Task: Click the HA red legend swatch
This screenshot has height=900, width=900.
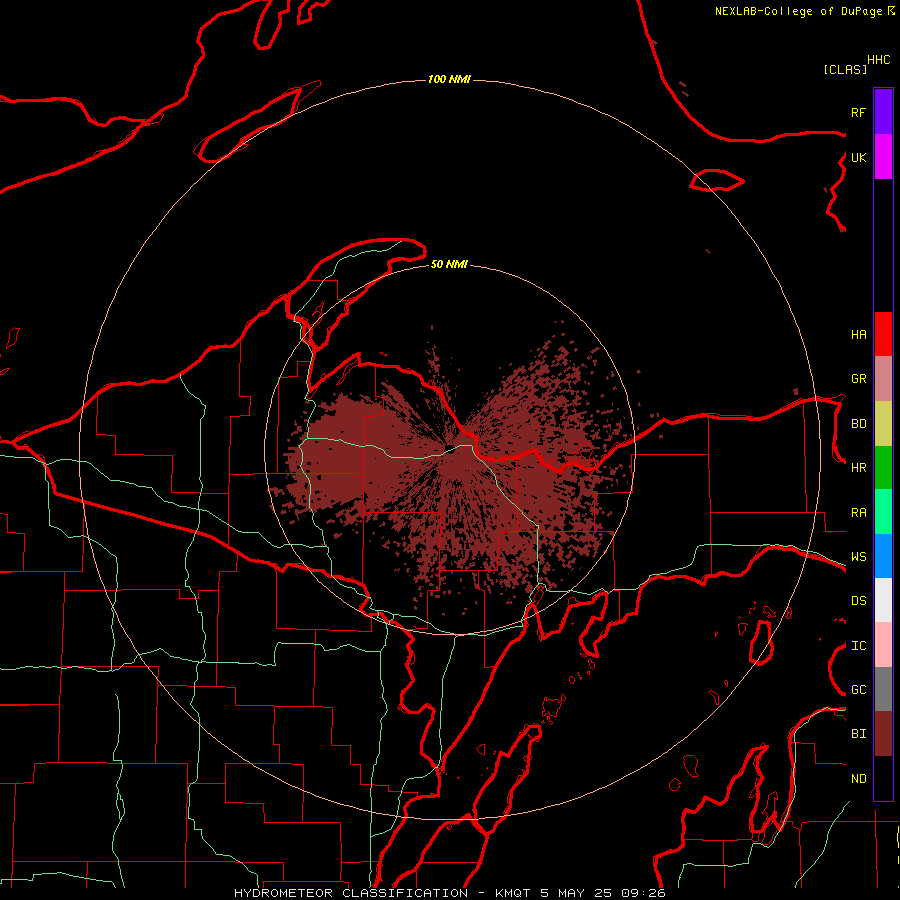Action: (883, 334)
